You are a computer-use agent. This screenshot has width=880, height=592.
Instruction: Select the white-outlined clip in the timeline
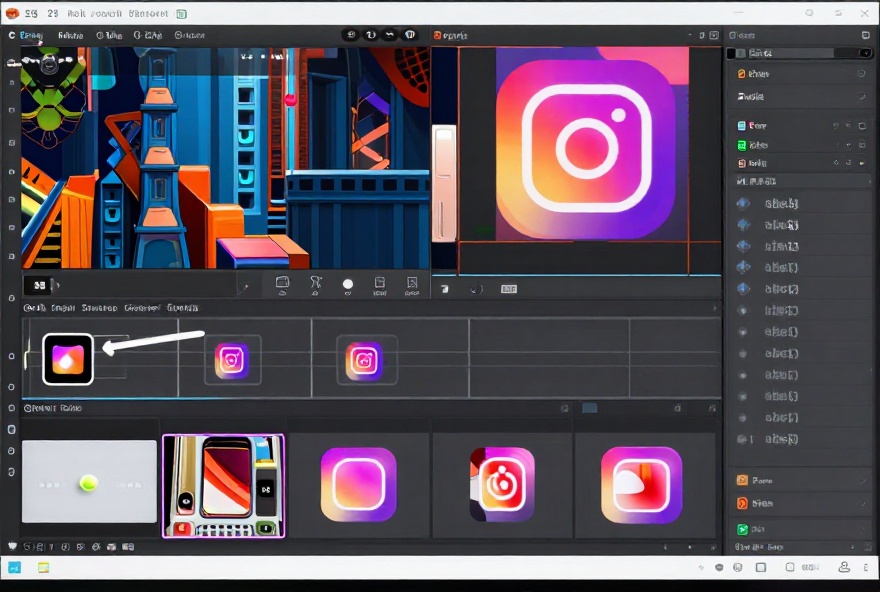tap(68, 359)
